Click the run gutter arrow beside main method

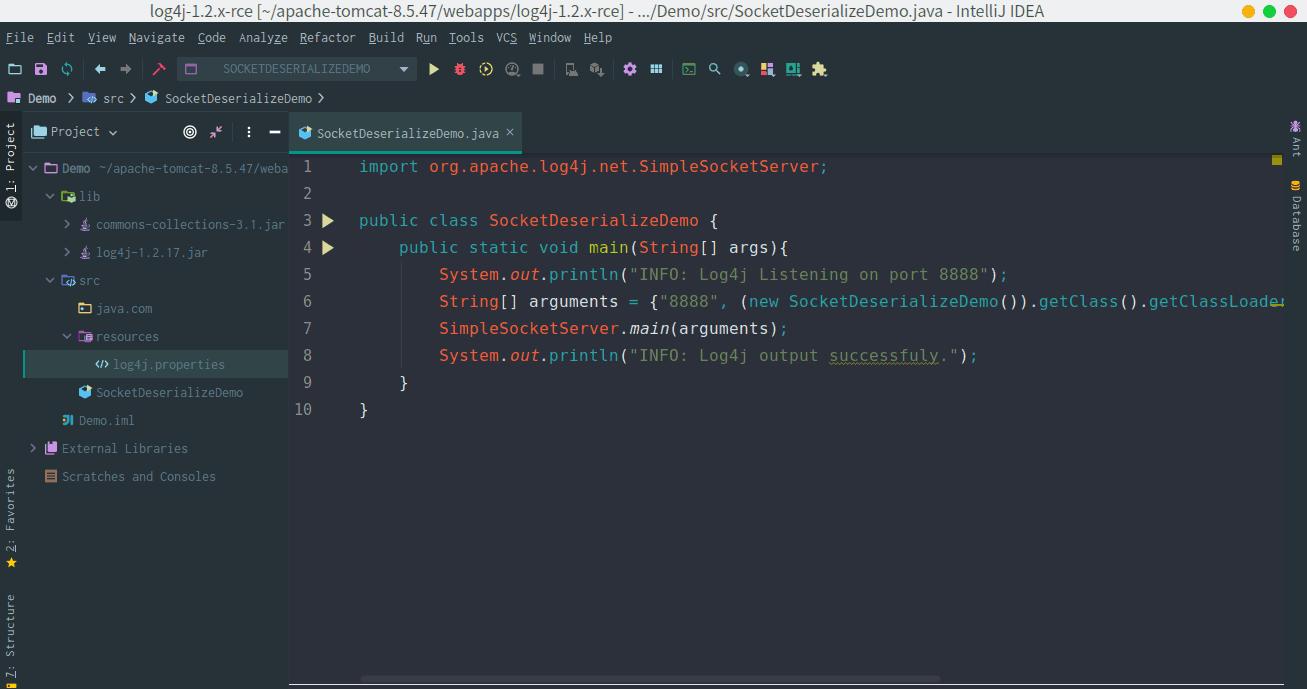click(x=328, y=247)
